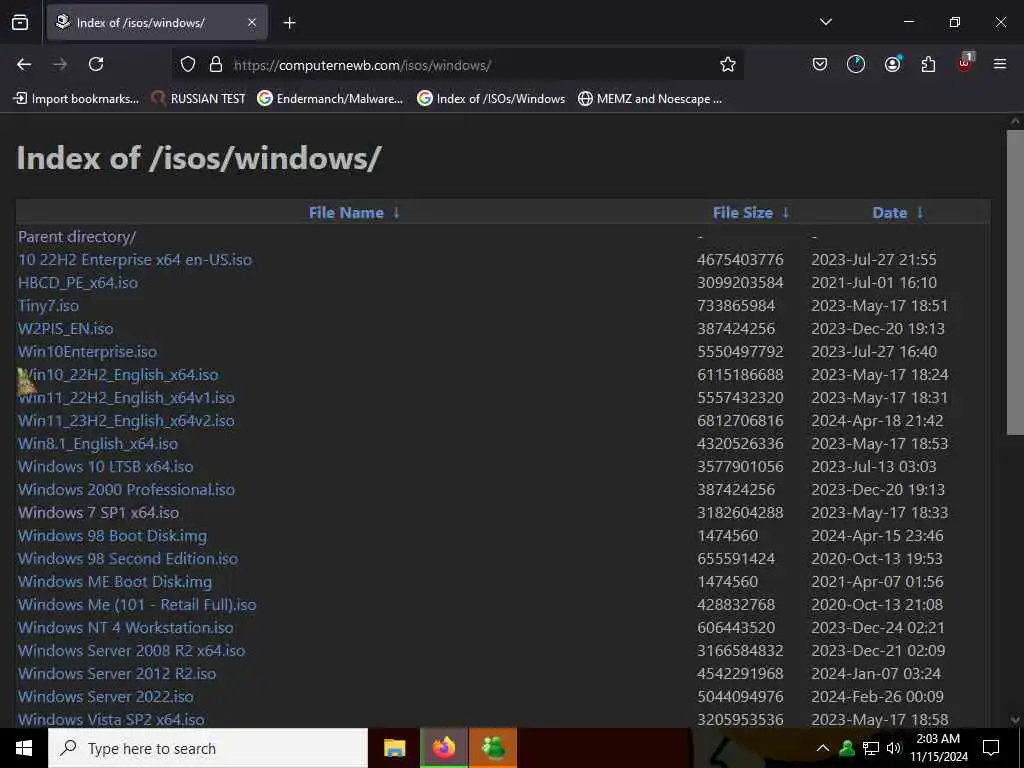
Task: Open Windows 10 LTSB x64.iso link
Action: point(106,466)
